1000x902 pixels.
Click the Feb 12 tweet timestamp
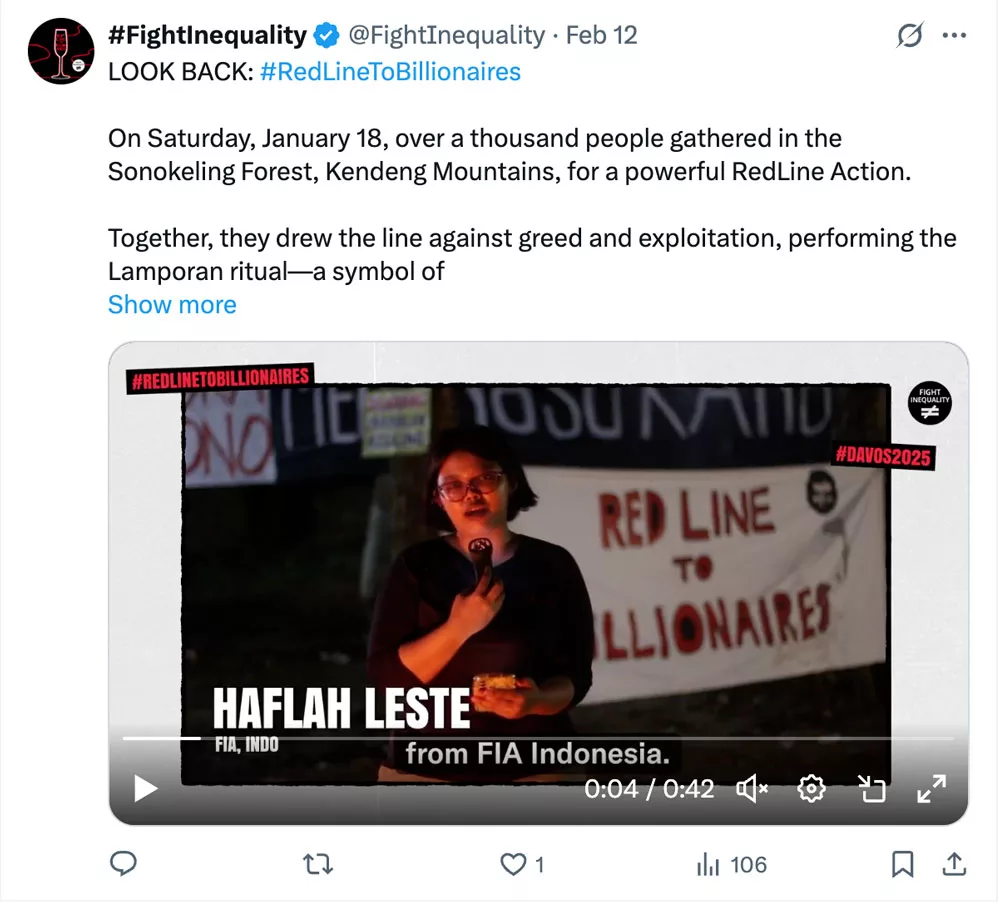click(601, 35)
